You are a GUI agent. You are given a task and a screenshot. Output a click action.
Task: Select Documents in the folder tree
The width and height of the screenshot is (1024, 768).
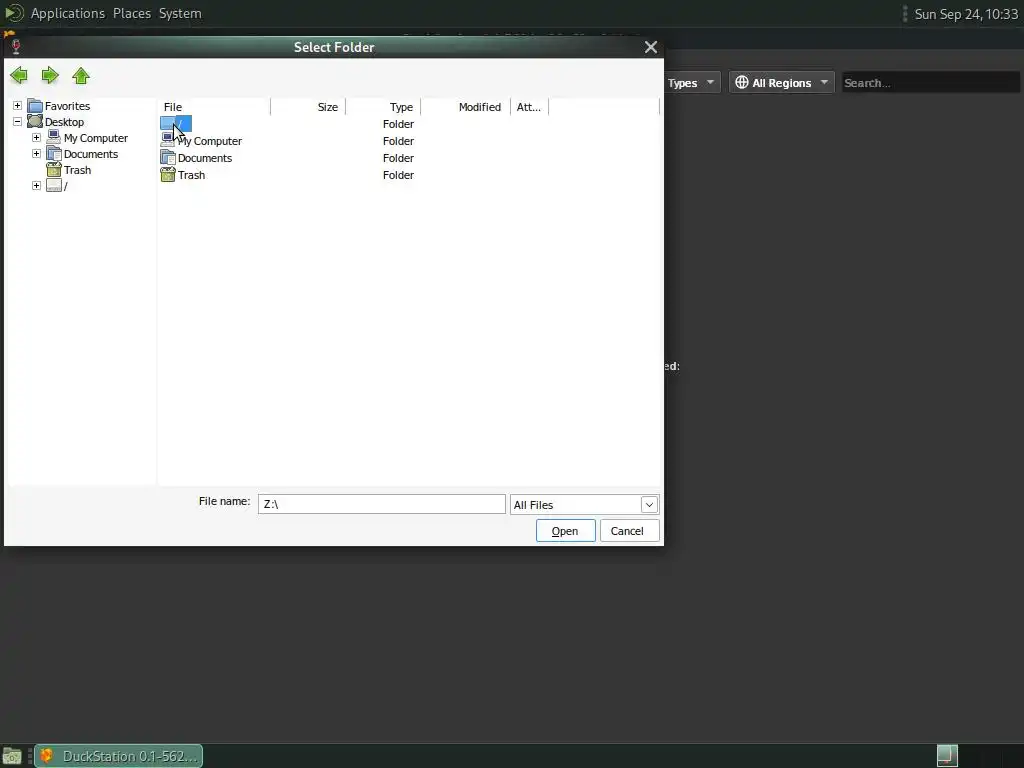[91, 154]
